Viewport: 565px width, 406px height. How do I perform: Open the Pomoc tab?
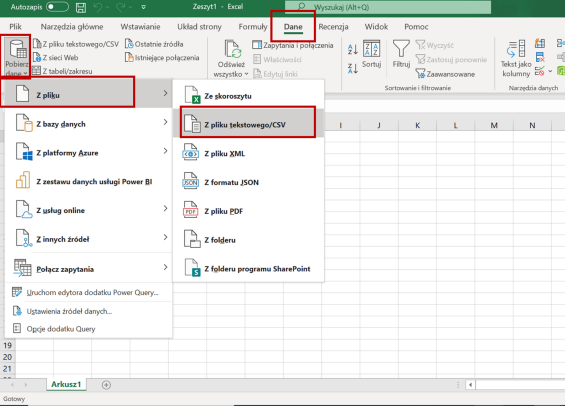pyautogui.click(x=416, y=27)
